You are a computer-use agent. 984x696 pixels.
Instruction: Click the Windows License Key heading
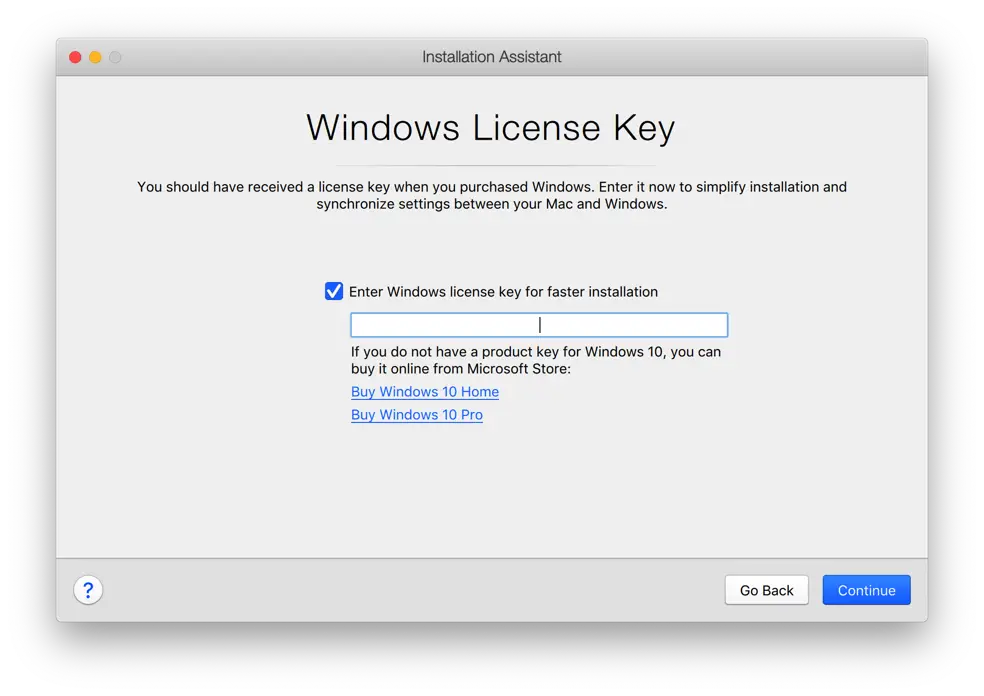491,128
